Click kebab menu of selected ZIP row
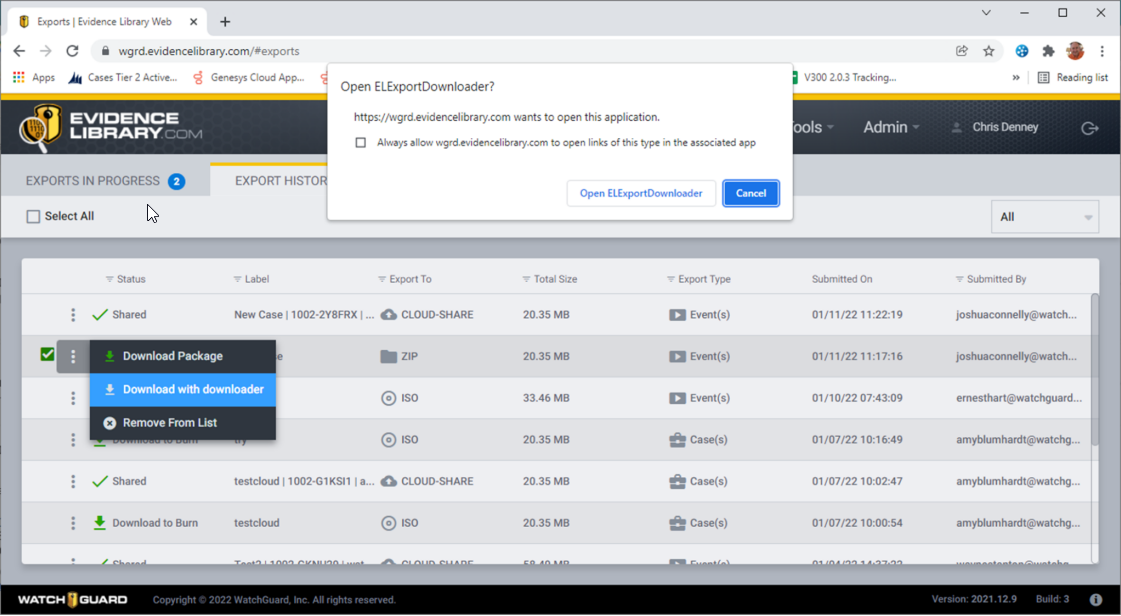 tap(73, 356)
